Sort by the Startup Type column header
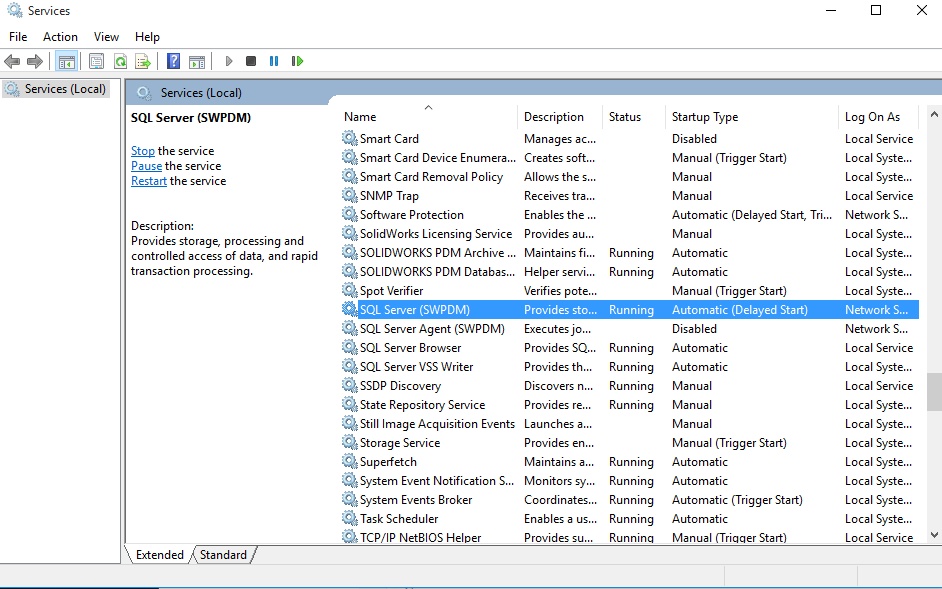The height and width of the screenshot is (589, 942). point(751,117)
